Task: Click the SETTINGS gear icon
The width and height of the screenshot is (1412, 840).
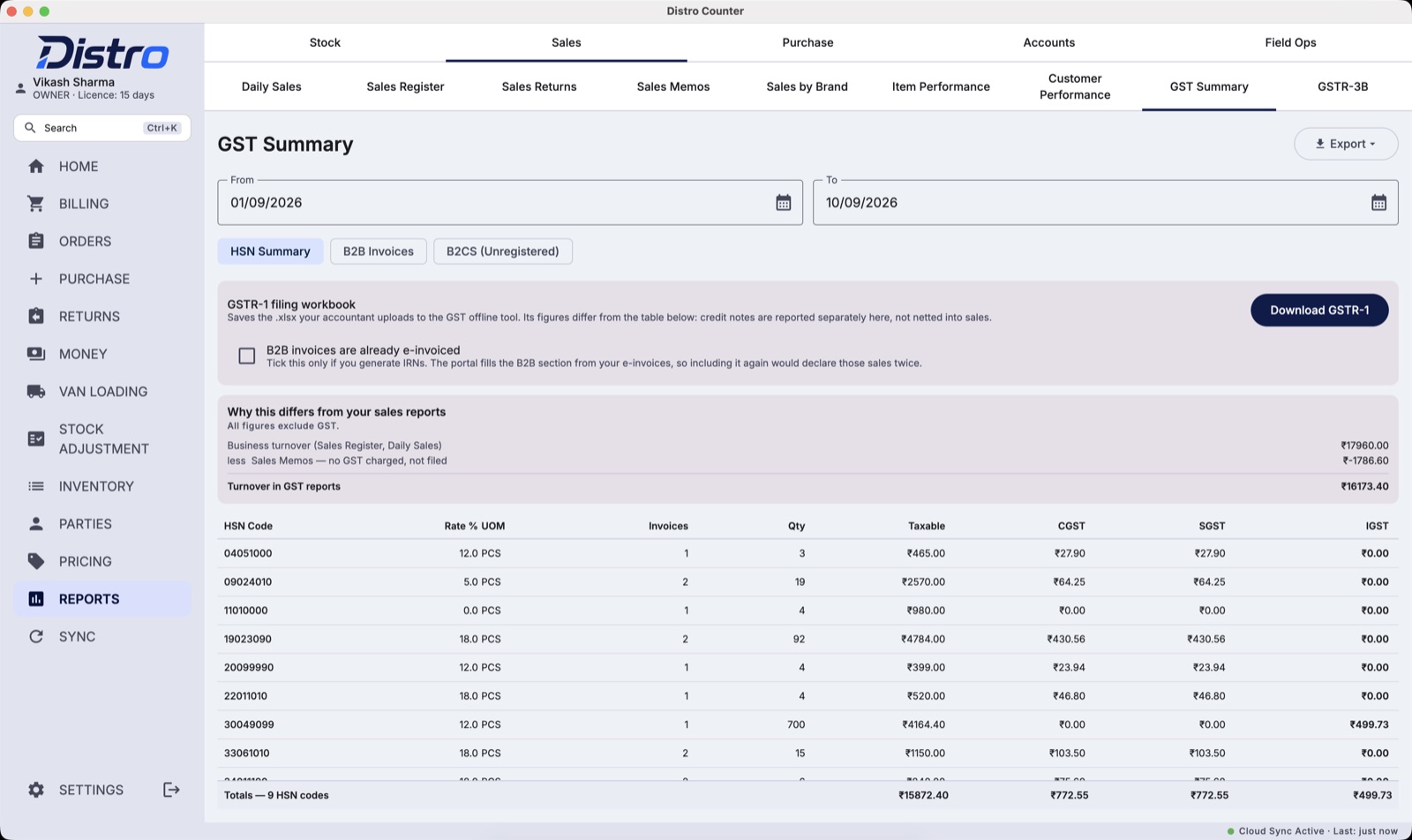Action: 36,790
